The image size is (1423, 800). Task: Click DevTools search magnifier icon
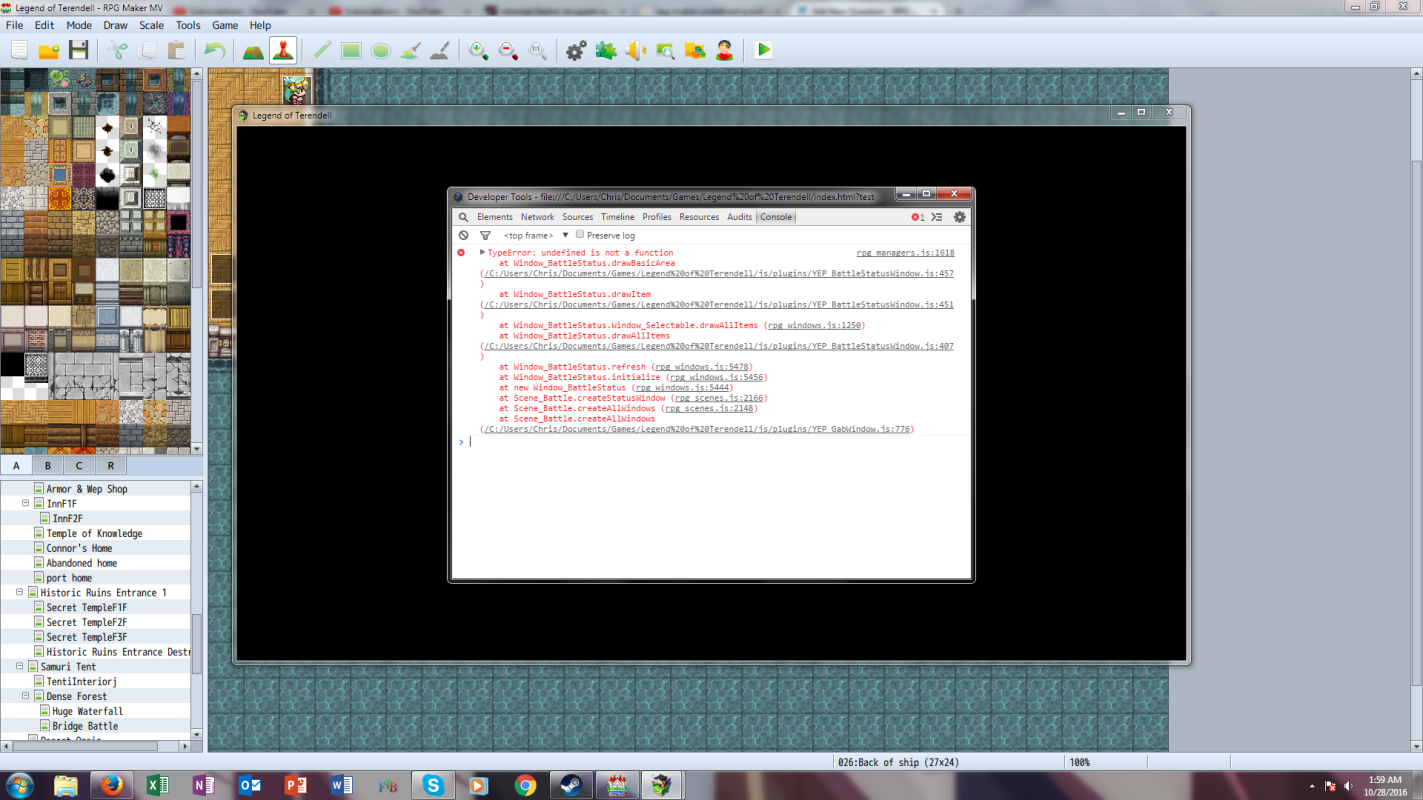pyautogui.click(x=463, y=217)
